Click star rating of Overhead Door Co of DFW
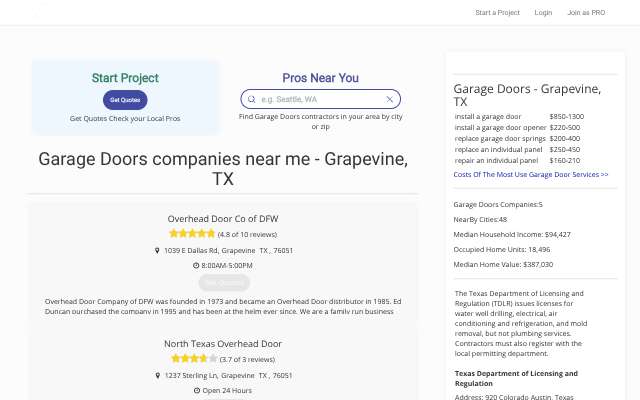The height and width of the screenshot is (400, 640). (192, 233)
